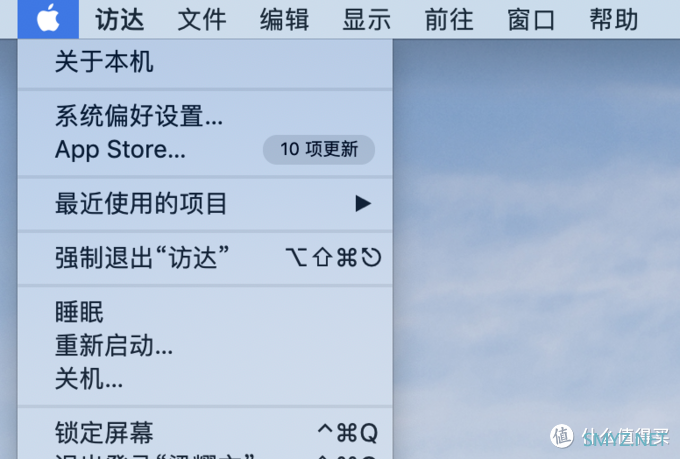Select 重新启动...
This screenshot has width=680, height=459.
205,346
